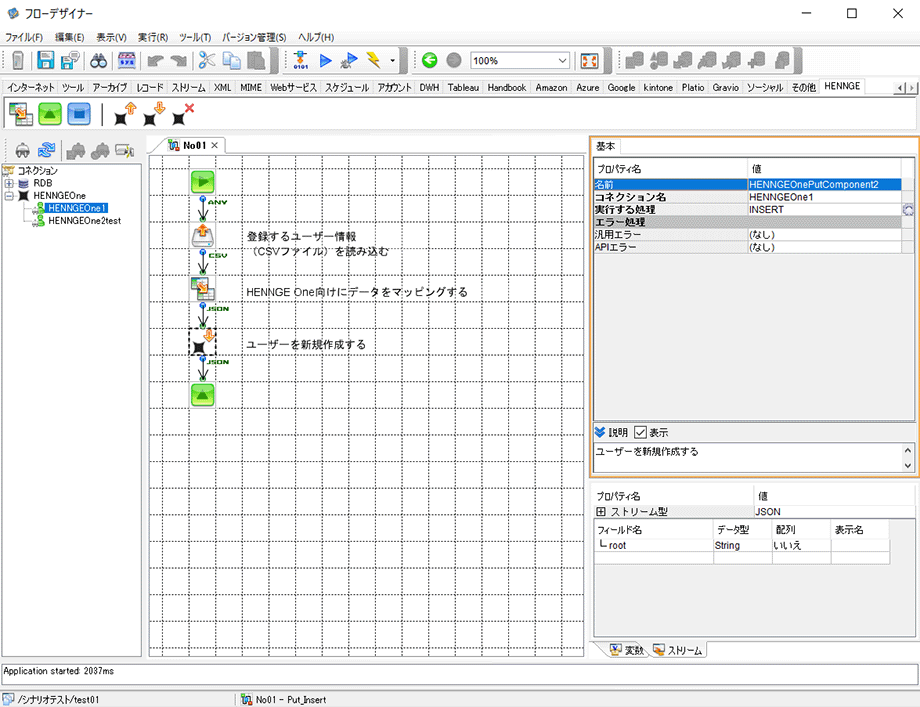Switch to the 変数 tab

(x=627, y=650)
